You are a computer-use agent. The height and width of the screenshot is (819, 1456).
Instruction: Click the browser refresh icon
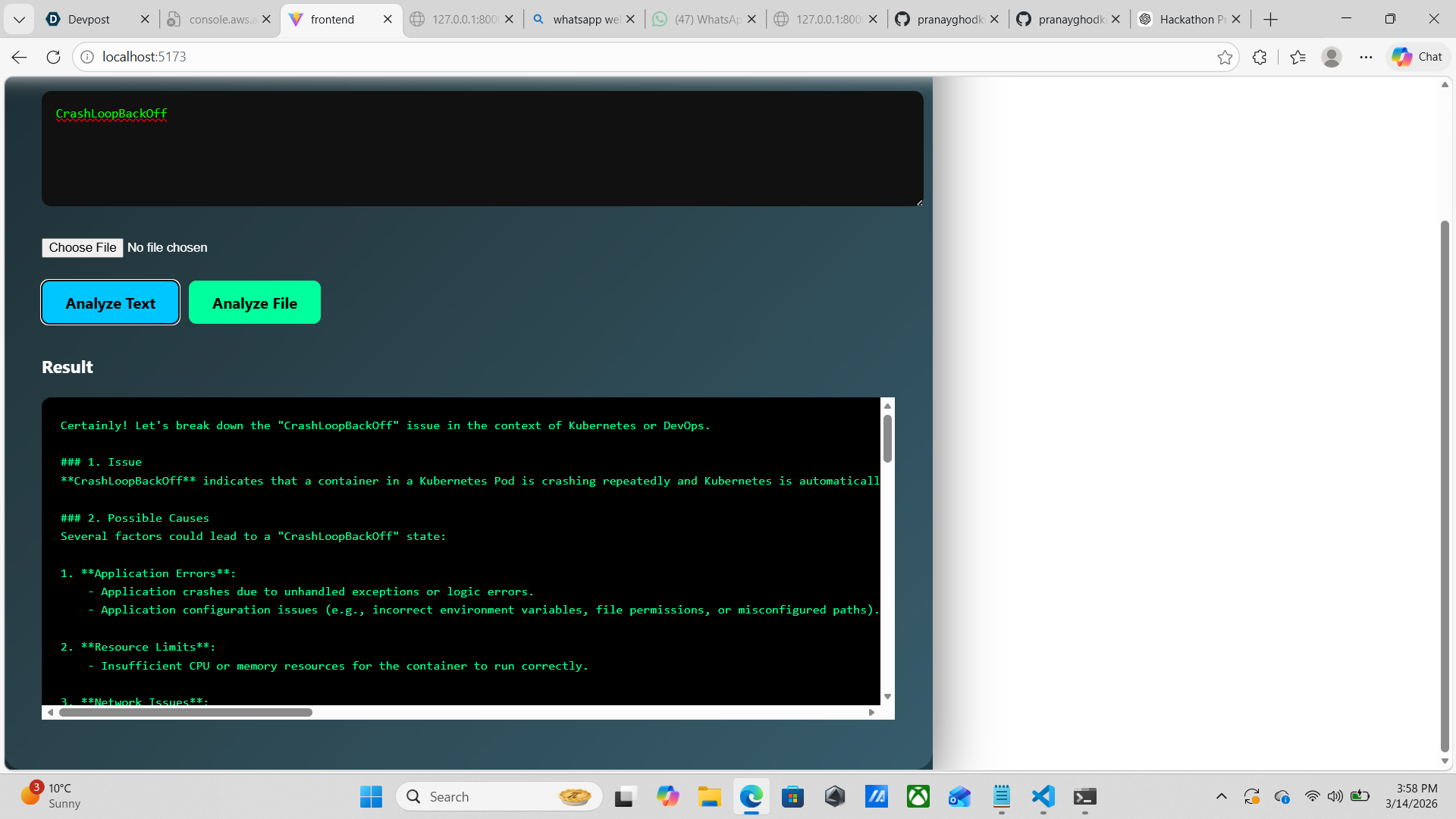coord(53,57)
